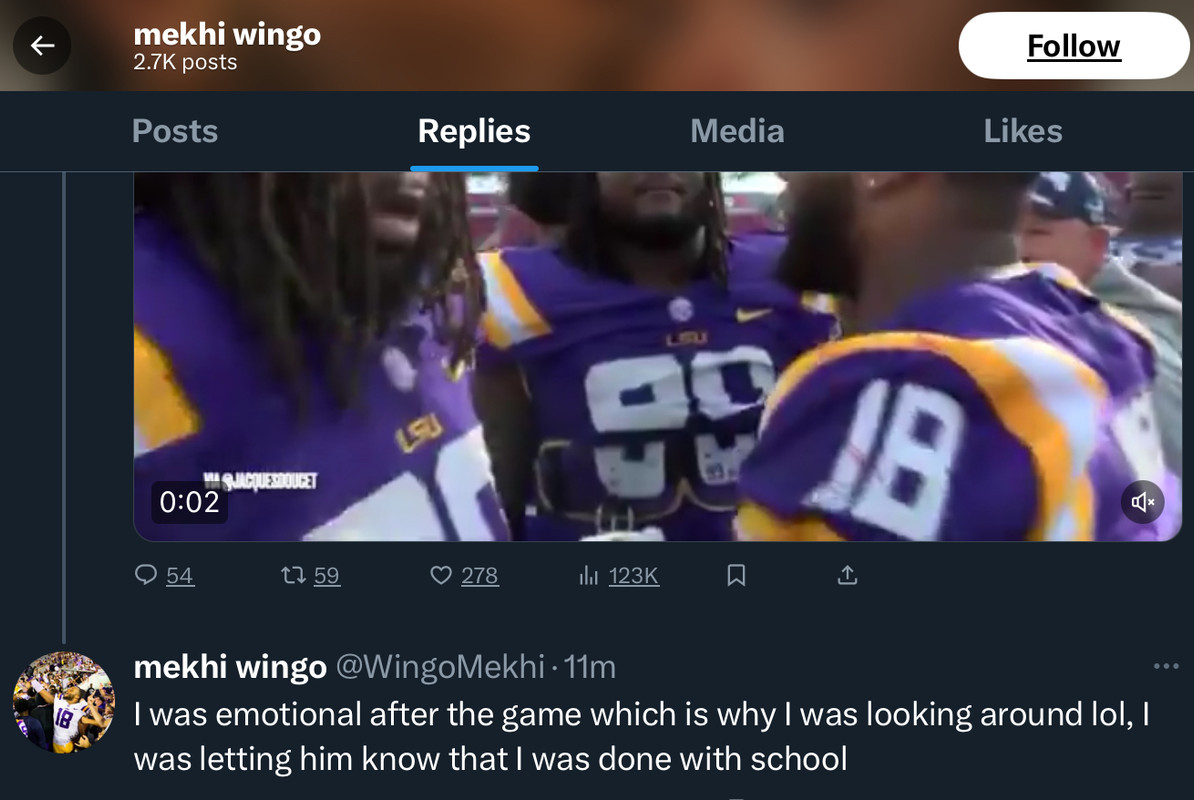Click the 54 replies count
Viewport: 1194px width, 800px height.
(x=180, y=575)
